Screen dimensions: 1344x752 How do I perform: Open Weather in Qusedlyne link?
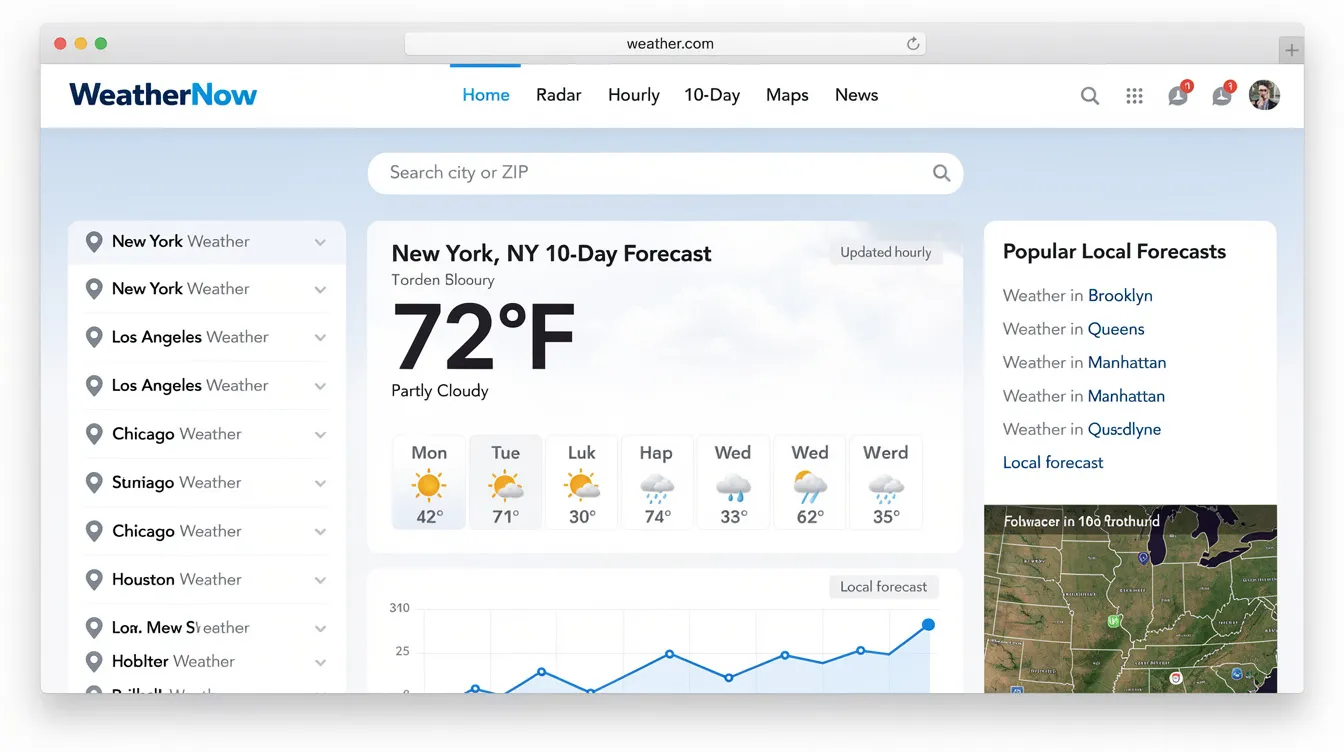pos(1082,429)
